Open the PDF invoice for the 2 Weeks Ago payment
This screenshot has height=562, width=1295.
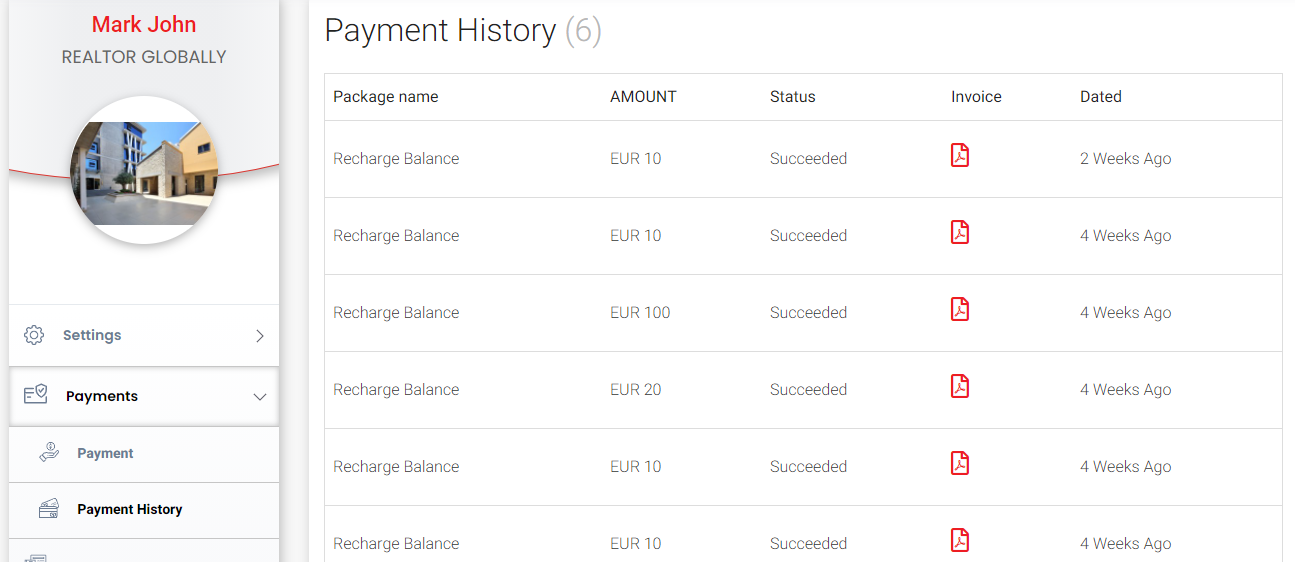[960, 156]
